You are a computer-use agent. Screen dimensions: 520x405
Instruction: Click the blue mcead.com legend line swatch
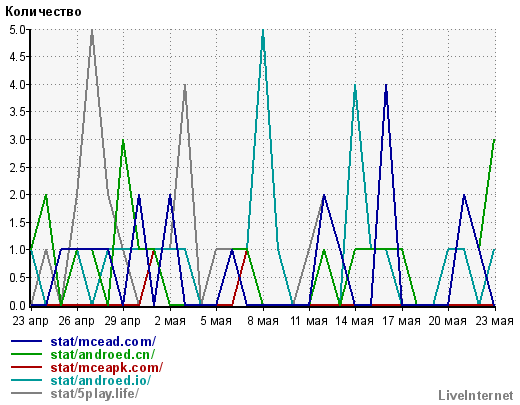27,341
